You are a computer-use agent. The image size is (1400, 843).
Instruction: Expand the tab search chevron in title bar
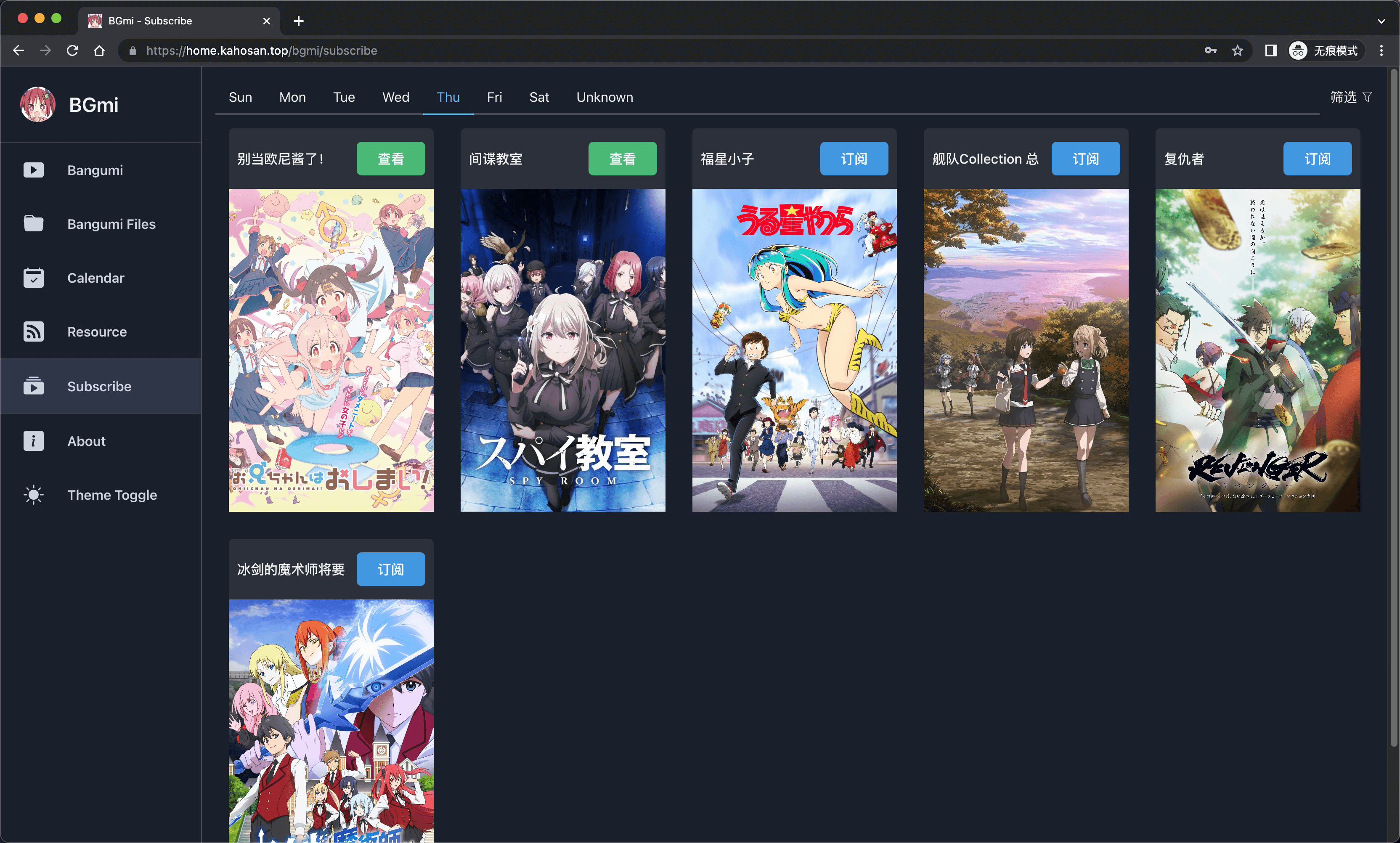coord(1381,21)
